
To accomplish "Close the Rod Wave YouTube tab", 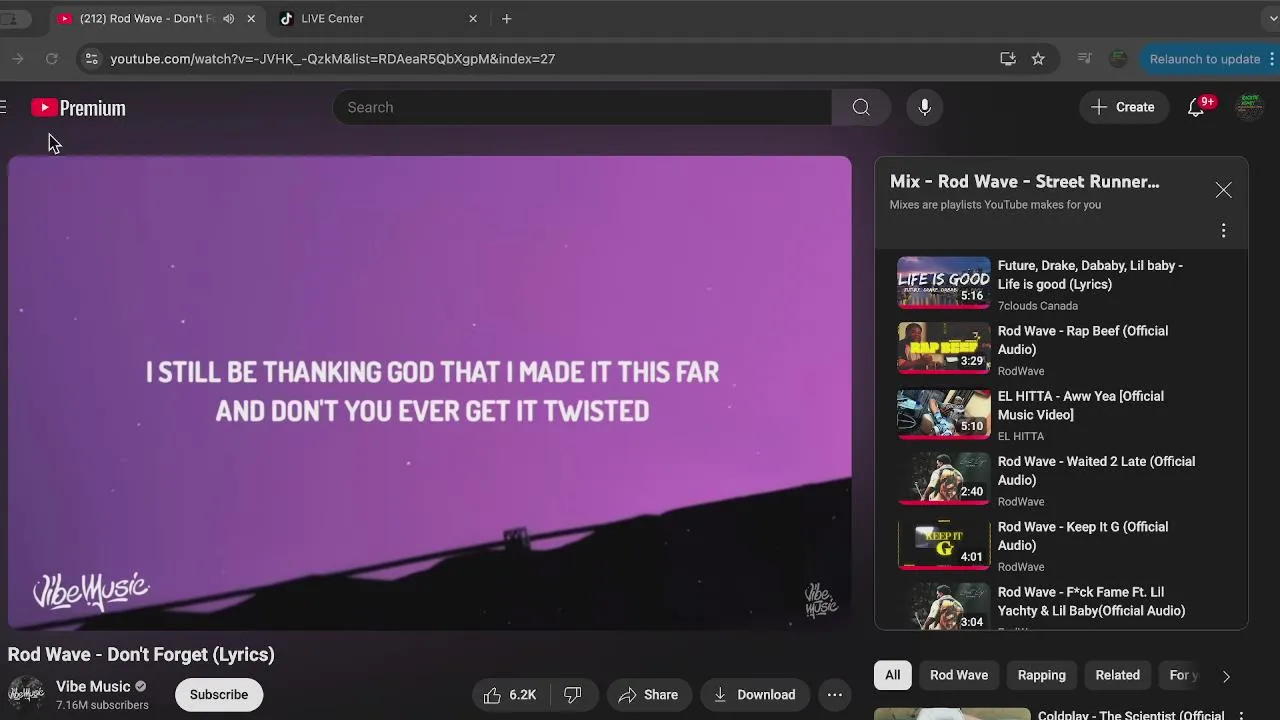I will tap(251, 18).
